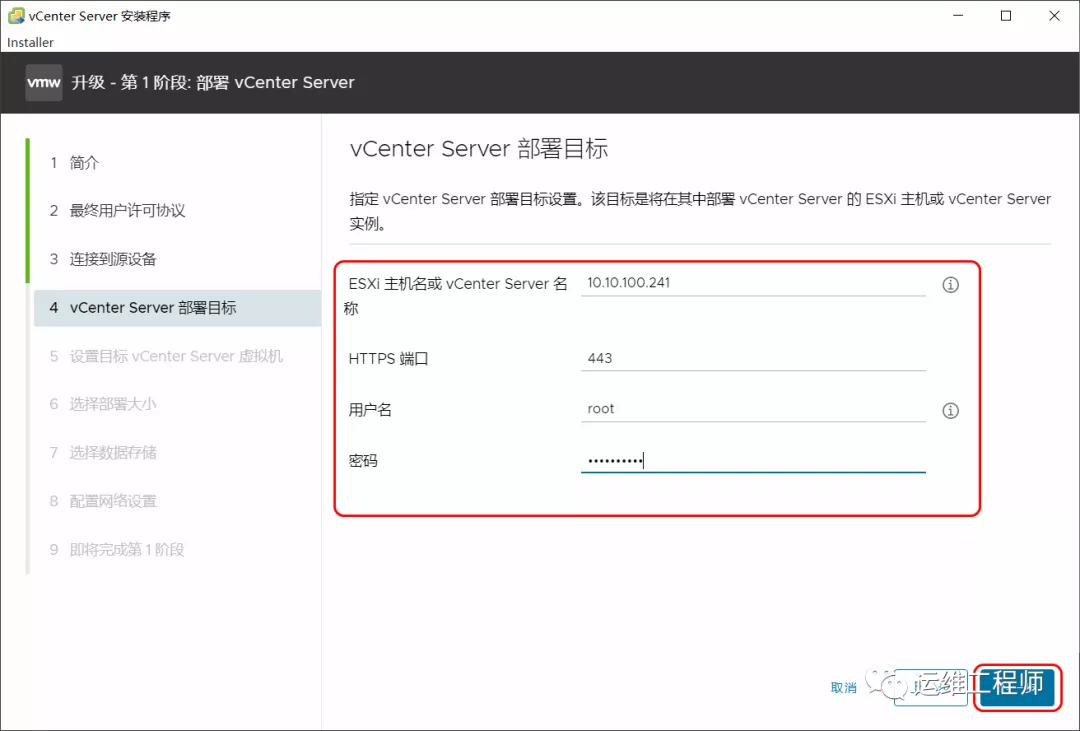Select step 4 vCenter Server 部署目标

[x=153, y=308]
